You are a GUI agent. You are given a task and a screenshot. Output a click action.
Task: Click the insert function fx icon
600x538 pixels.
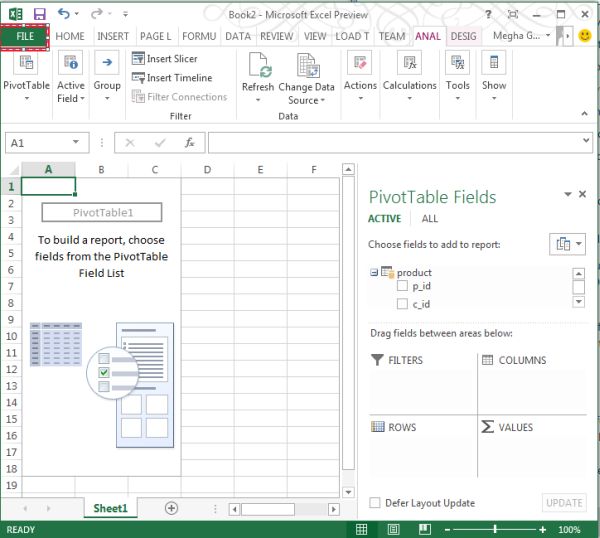point(189,143)
